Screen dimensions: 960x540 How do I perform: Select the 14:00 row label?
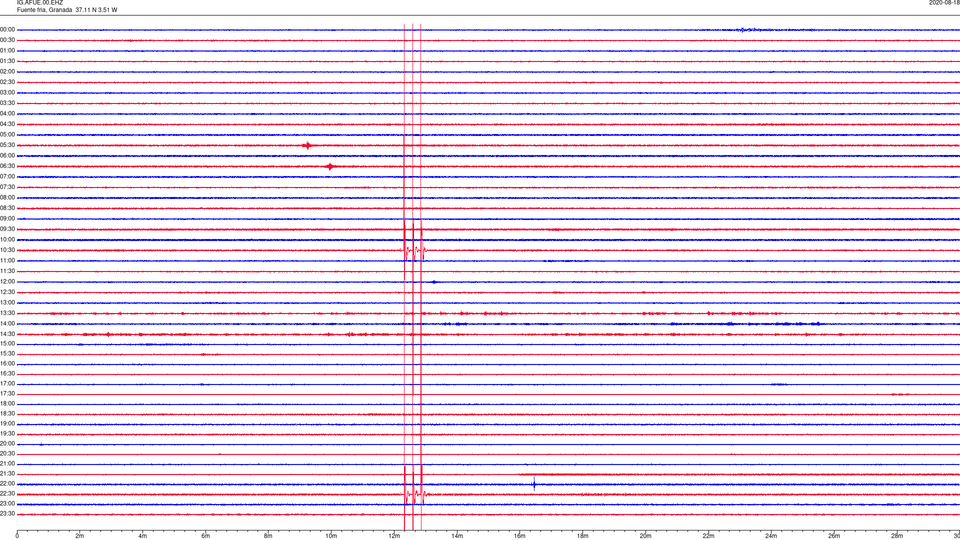(7, 323)
